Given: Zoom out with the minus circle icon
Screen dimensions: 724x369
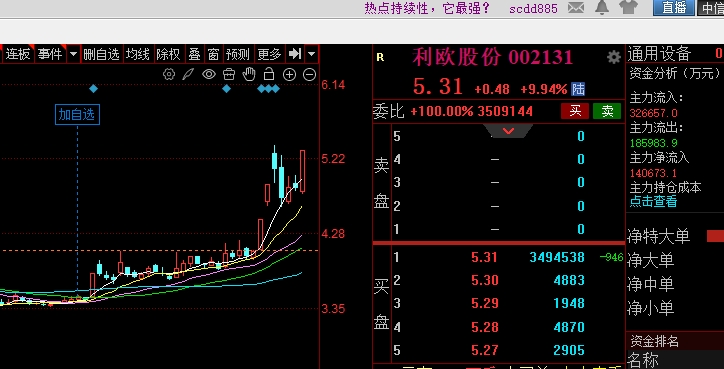Looking at the screenshot, I should point(309,74).
